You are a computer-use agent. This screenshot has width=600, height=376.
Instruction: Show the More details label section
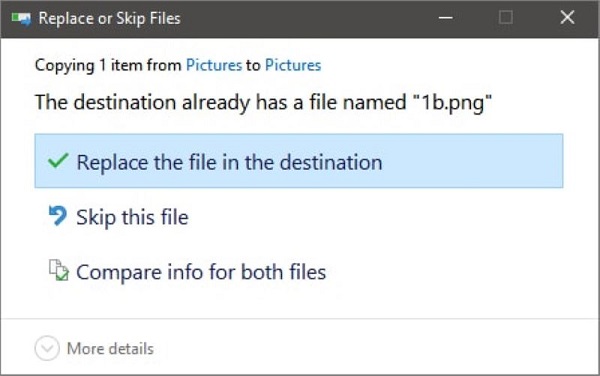[110, 349]
